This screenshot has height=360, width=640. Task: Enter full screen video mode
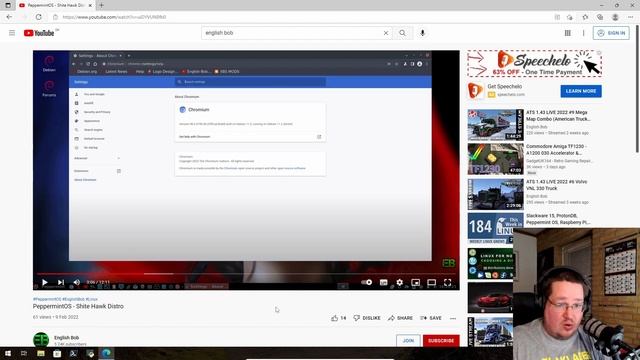(447, 282)
